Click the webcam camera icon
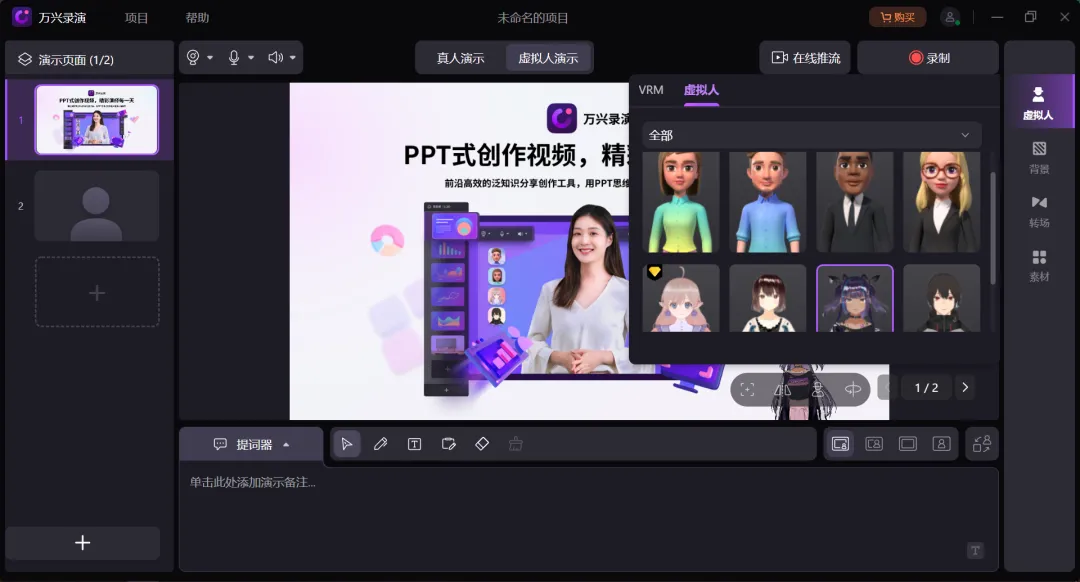 pos(193,58)
